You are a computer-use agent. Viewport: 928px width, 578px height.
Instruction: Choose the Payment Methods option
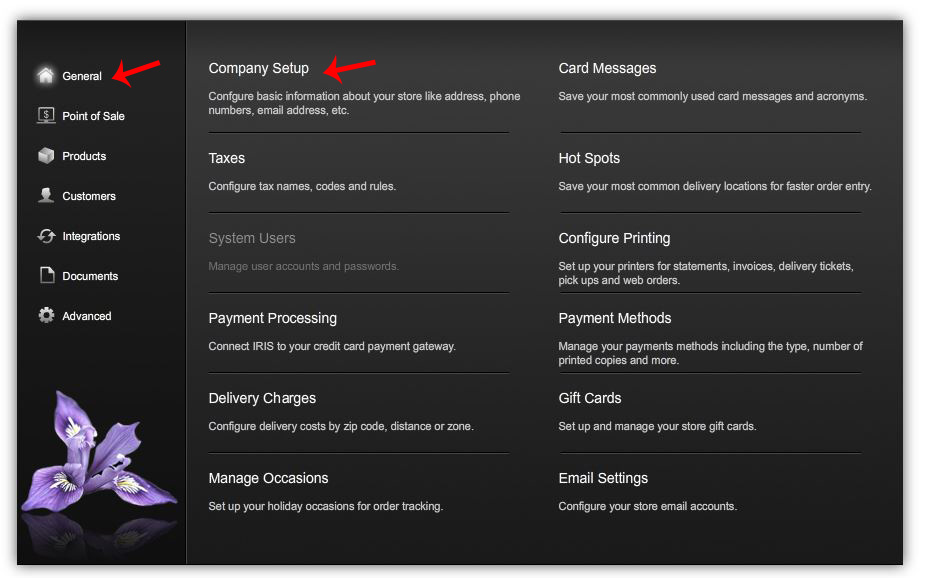[615, 318]
